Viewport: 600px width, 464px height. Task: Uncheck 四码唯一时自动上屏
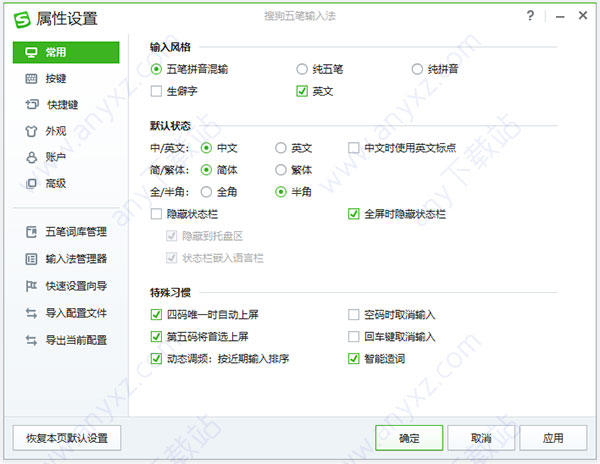156,315
